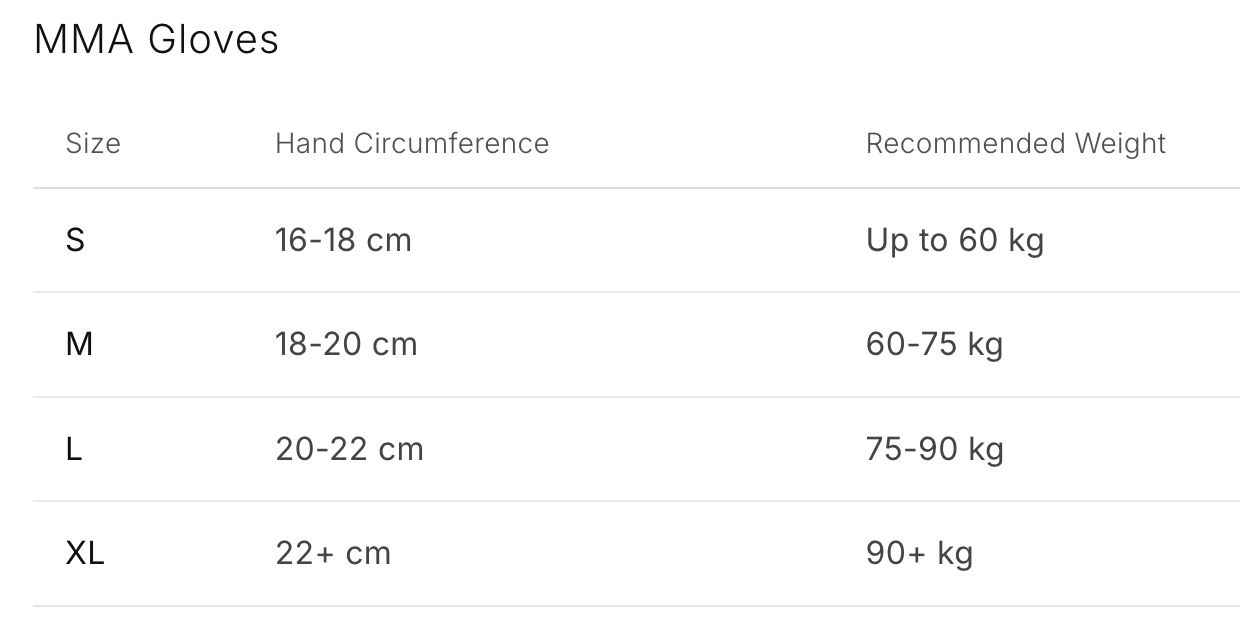Click the word Gloves in the title
1240x641 pixels.
(x=213, y=40)
